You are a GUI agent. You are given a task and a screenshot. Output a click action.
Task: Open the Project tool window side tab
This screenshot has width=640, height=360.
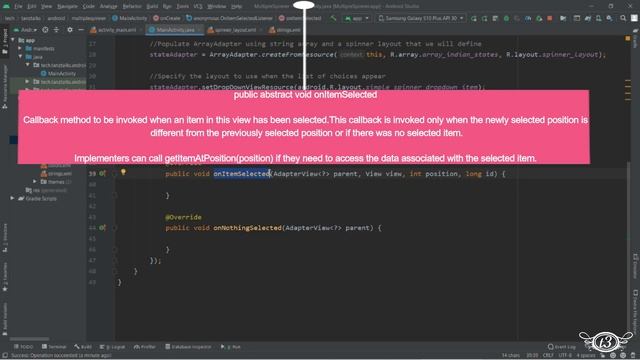(x=5, y=41)
